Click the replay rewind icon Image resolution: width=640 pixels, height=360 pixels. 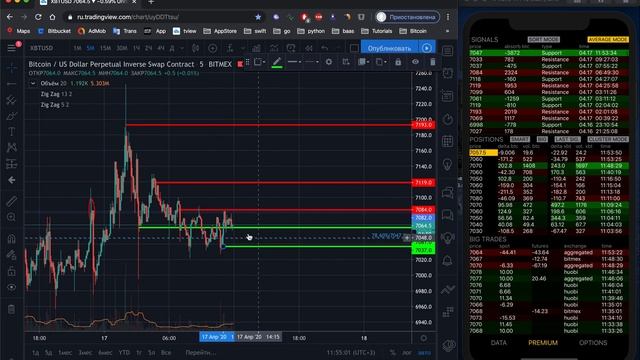tap(309, 48)
